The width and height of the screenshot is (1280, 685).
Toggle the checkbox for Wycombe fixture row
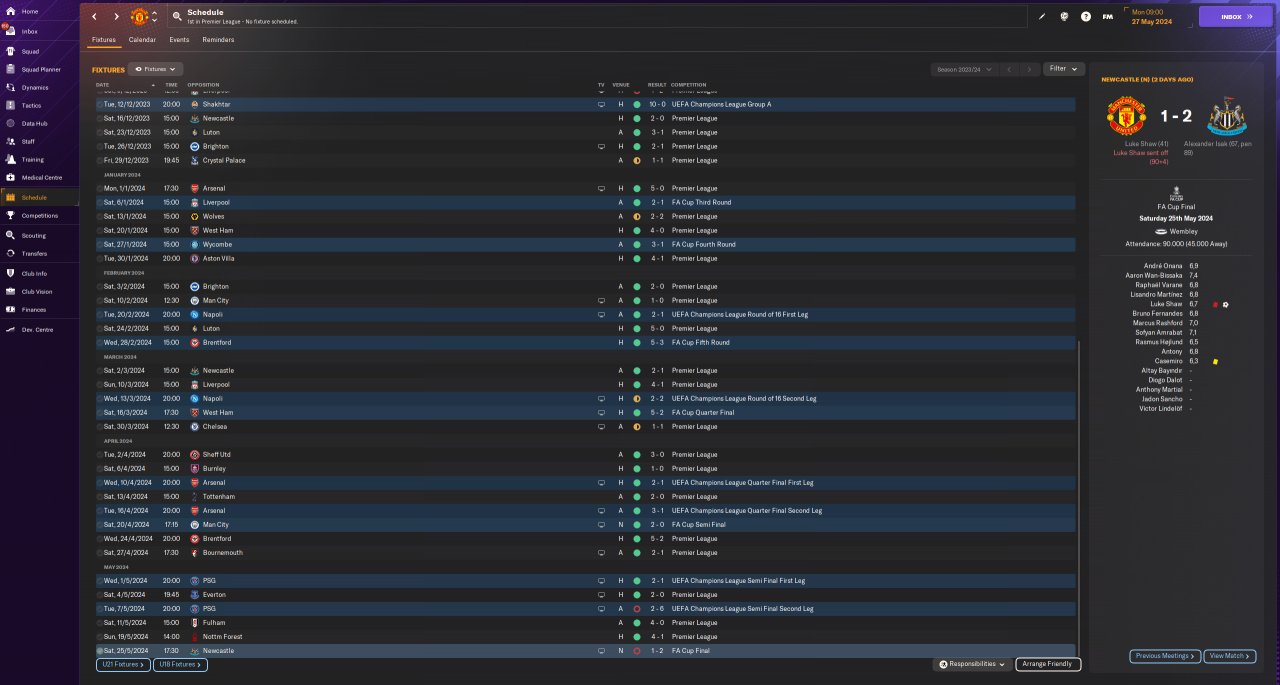(99, 244)
